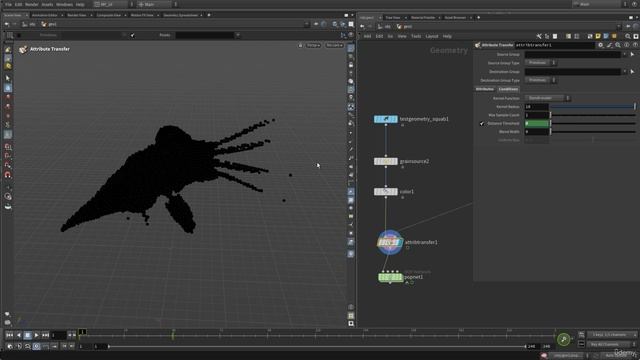Select the grainsource2 node
The height and width of the screenshot is (360, 640).
click(x=386, y=161)
